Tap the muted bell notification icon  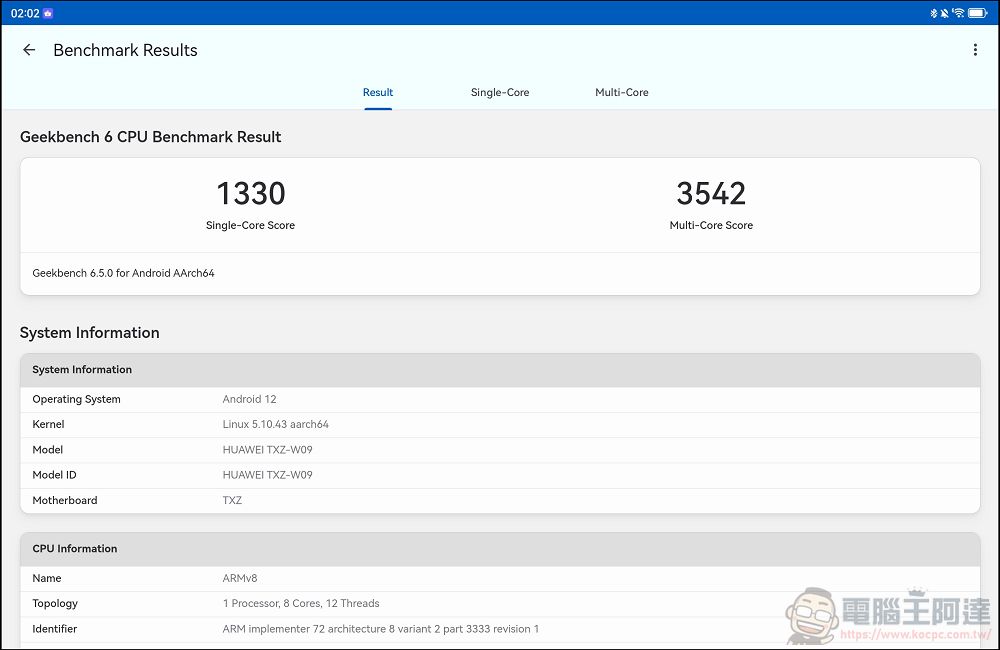[944, 13]
